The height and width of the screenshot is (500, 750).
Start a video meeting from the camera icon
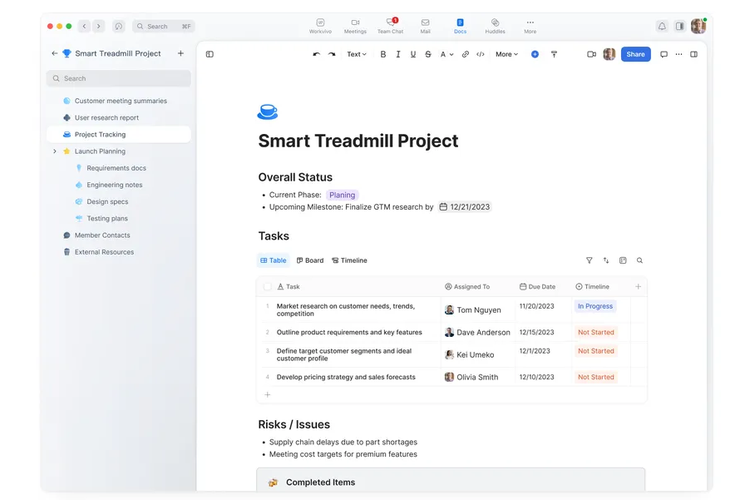[591, 54]
